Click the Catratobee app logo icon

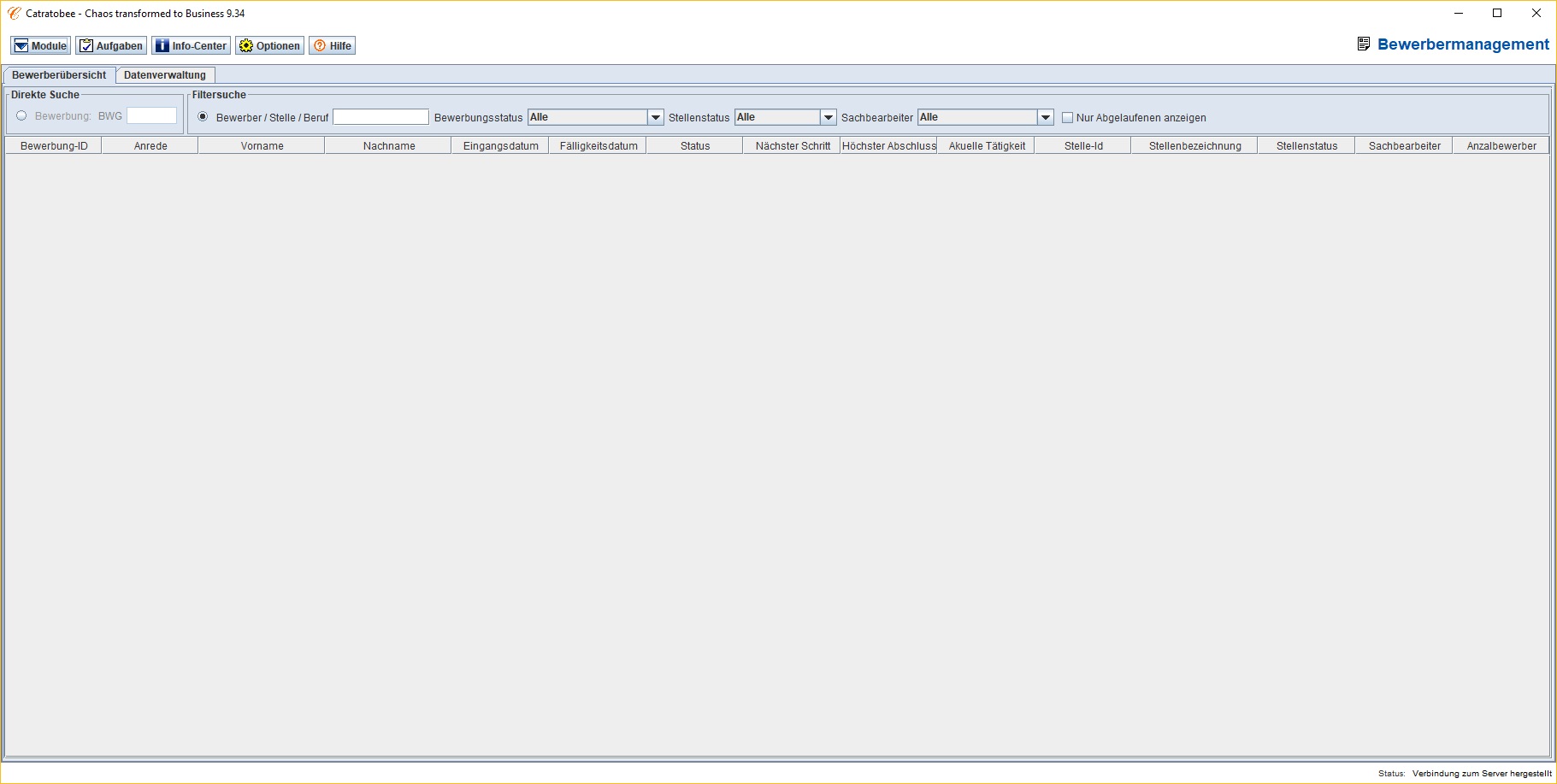(x=14, y=14)
